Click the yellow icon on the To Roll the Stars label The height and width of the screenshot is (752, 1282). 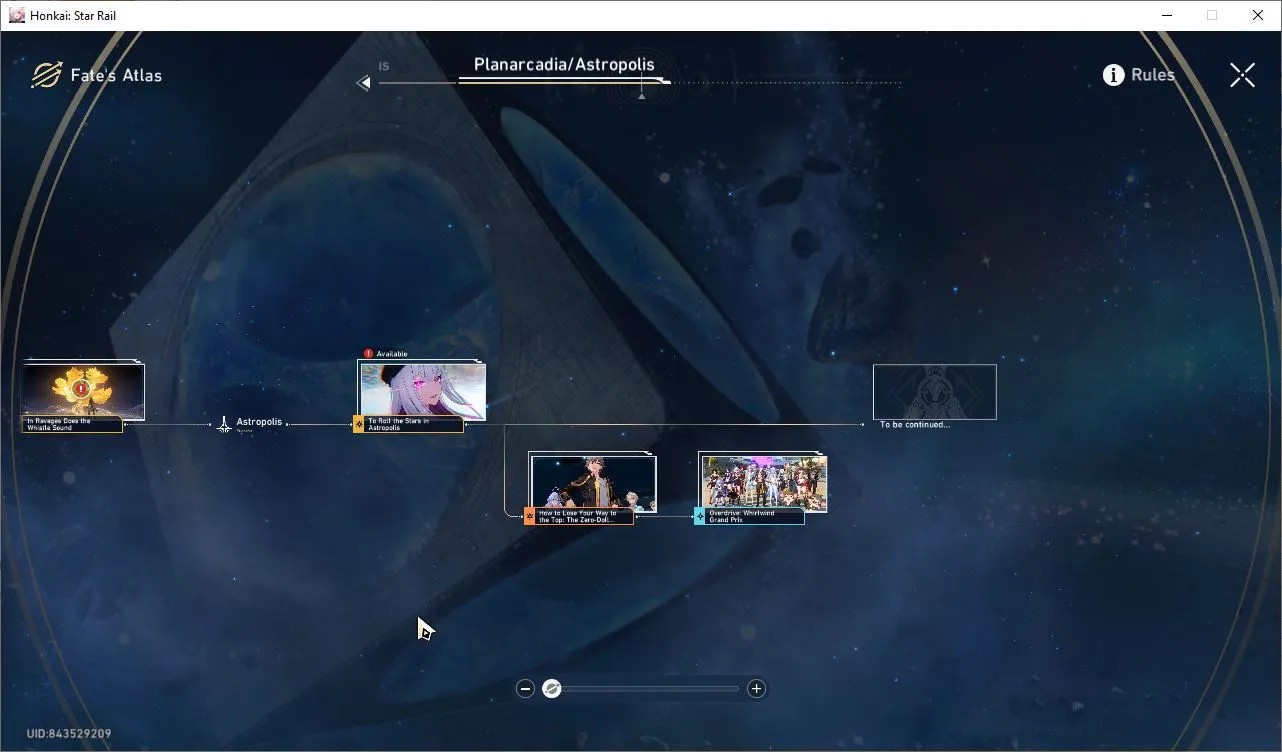tap(359, 424)
